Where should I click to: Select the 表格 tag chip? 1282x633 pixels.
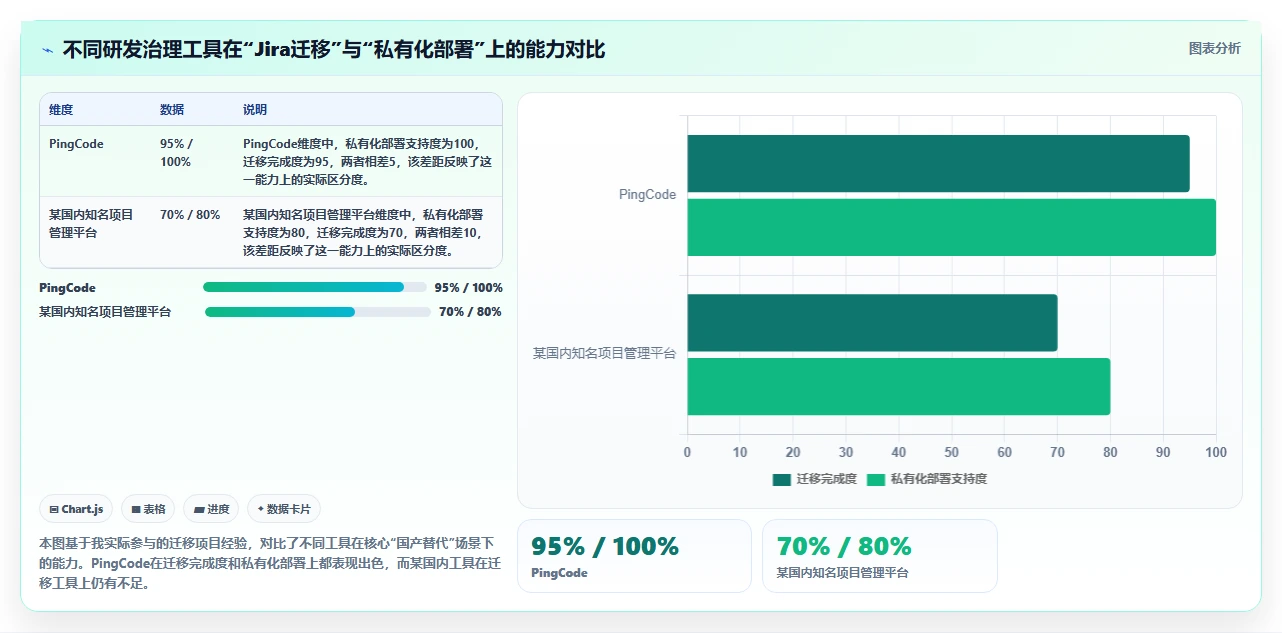148,509
